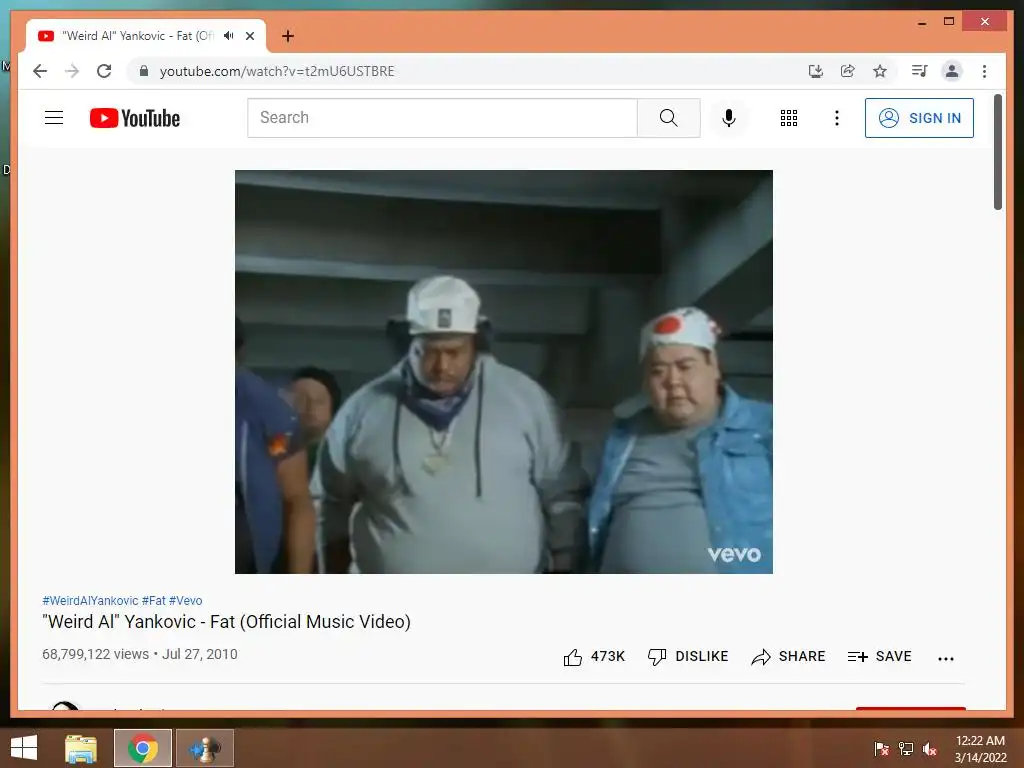
Task: Open File Explorer from the taskbar
Action: point(81,748)
